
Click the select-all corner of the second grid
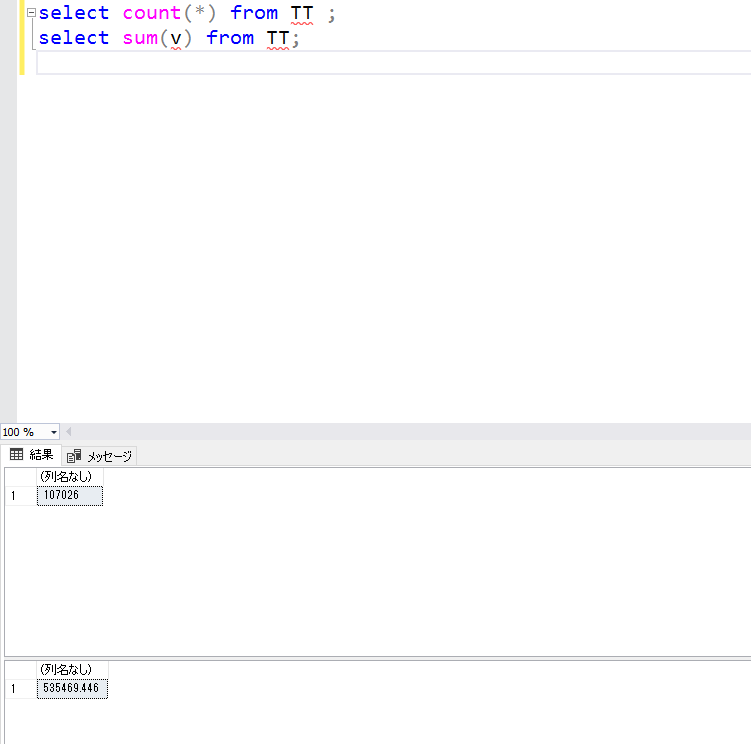(19, 669)
